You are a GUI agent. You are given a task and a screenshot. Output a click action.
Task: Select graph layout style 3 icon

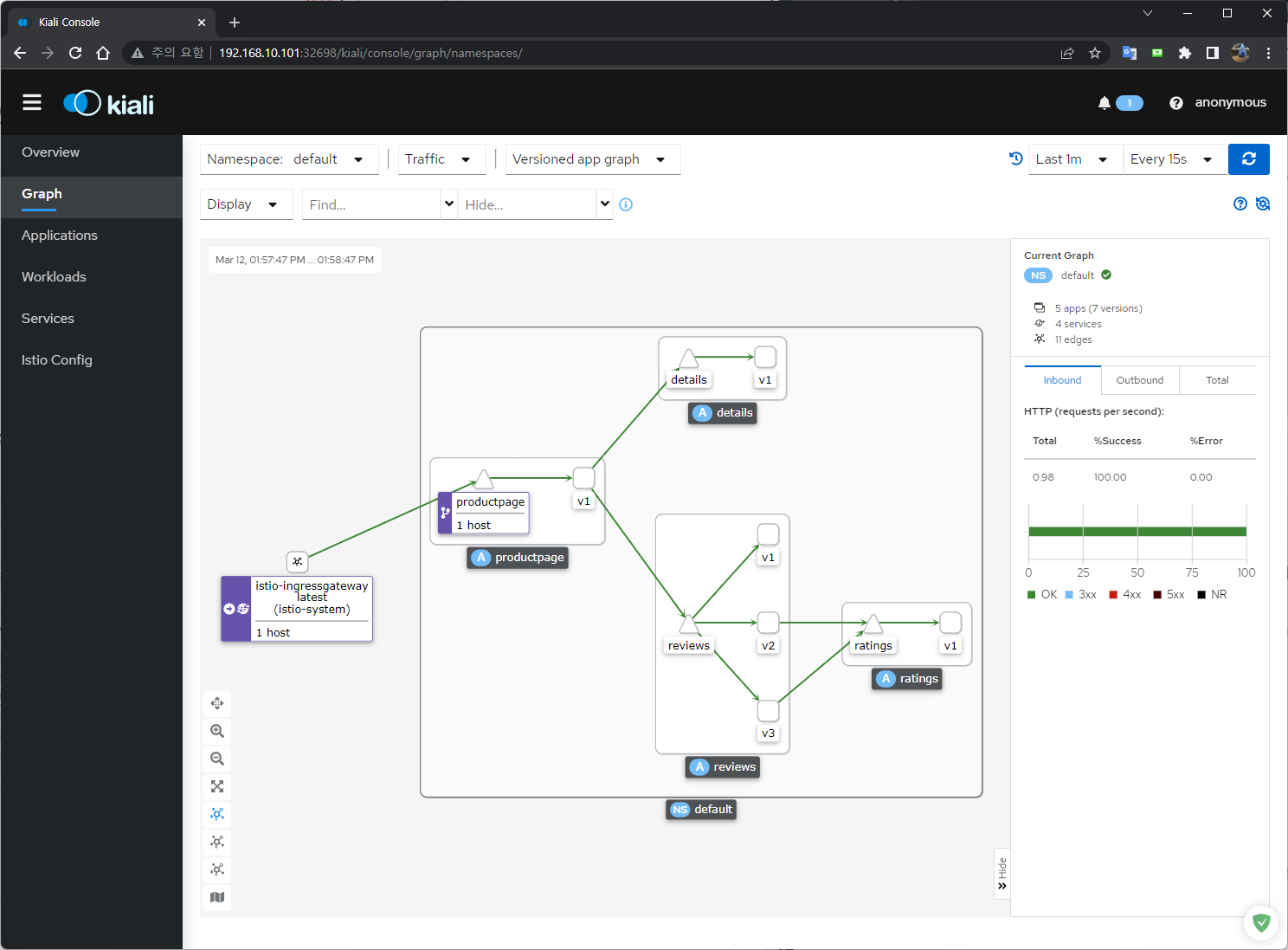pos(217,869)
